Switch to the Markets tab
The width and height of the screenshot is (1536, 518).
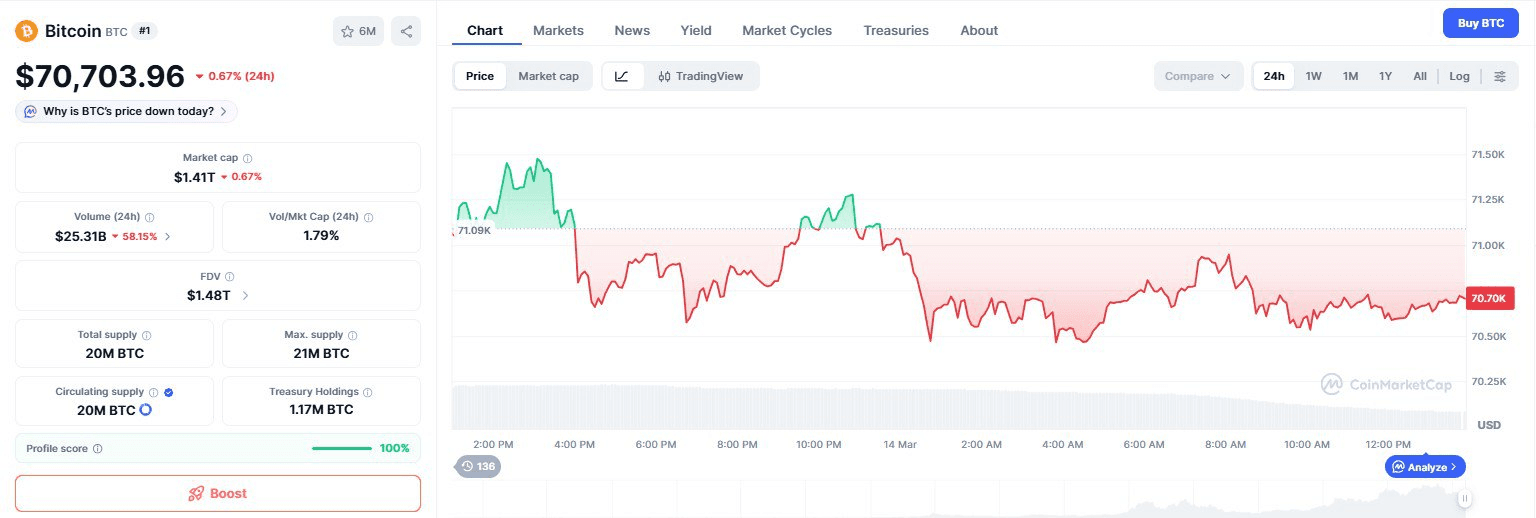558,30
